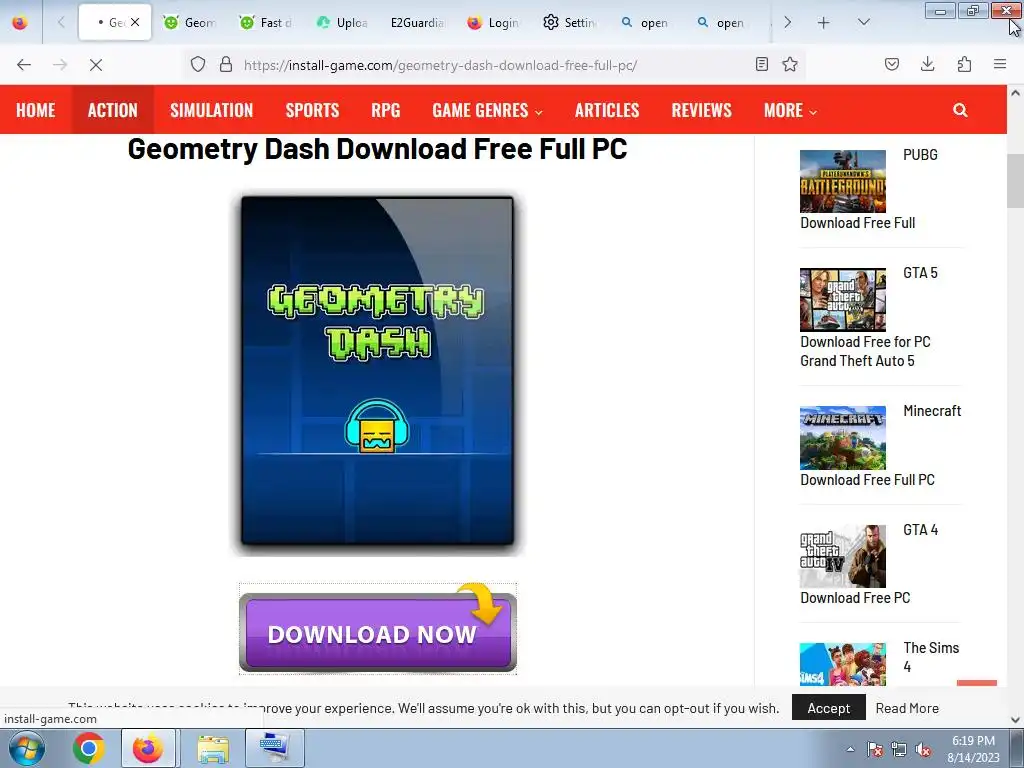Open the SIMULATION category
Screen dimensions: 1024x768
click(x=212, y=110)
